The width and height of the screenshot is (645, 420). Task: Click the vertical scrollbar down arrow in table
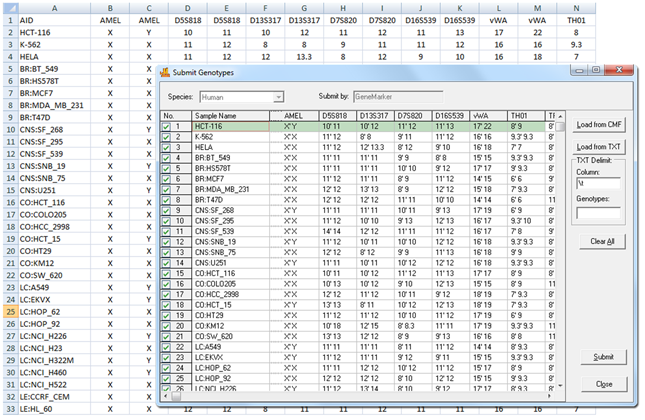click(560, 386)
